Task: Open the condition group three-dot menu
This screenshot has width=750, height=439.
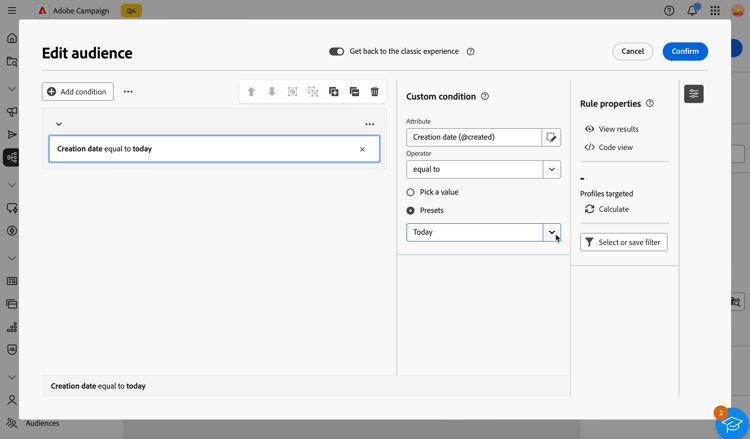Action: coord(370,124)
